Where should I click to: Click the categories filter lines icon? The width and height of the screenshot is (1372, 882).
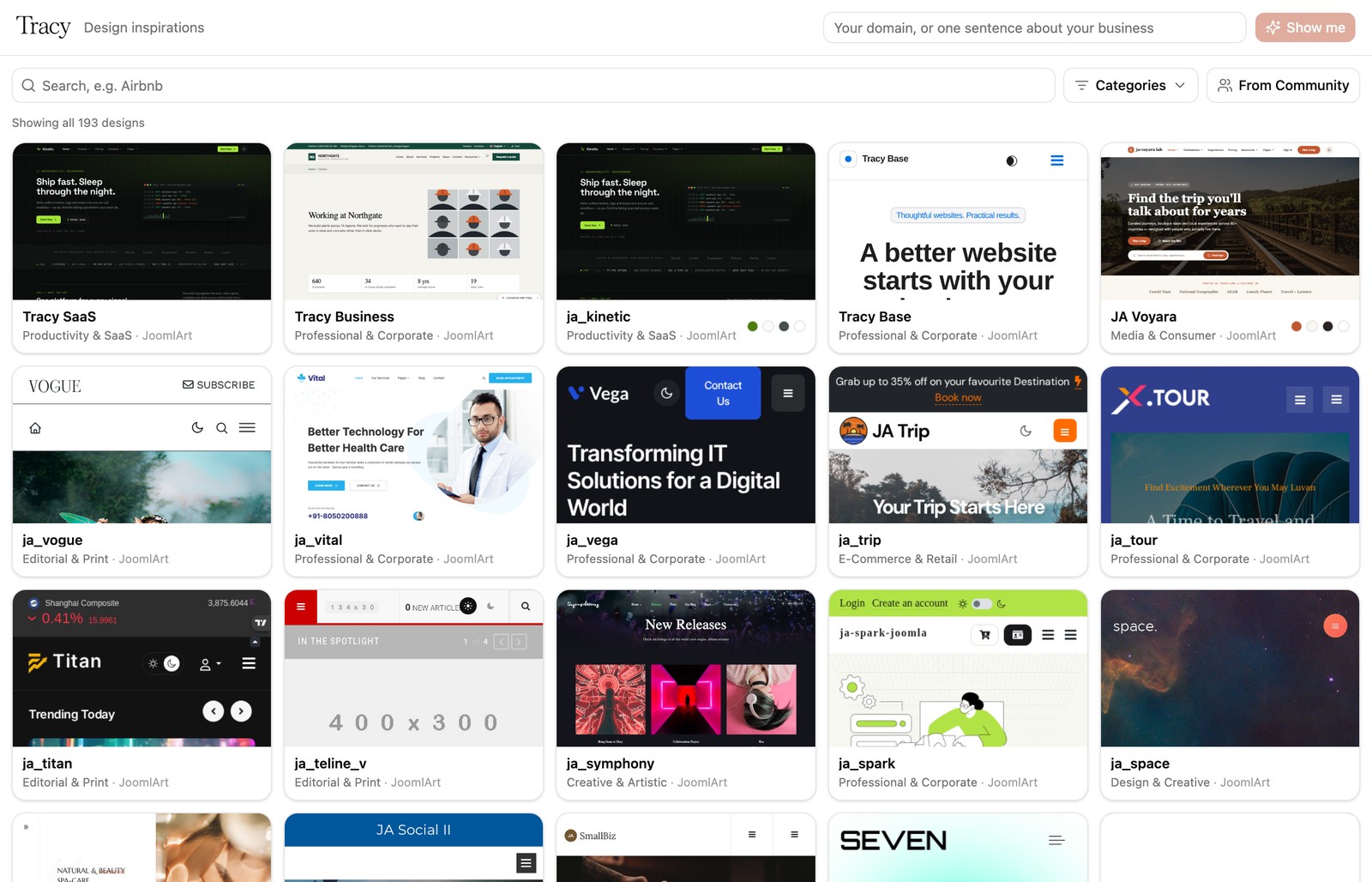(x=1081, y=86)
